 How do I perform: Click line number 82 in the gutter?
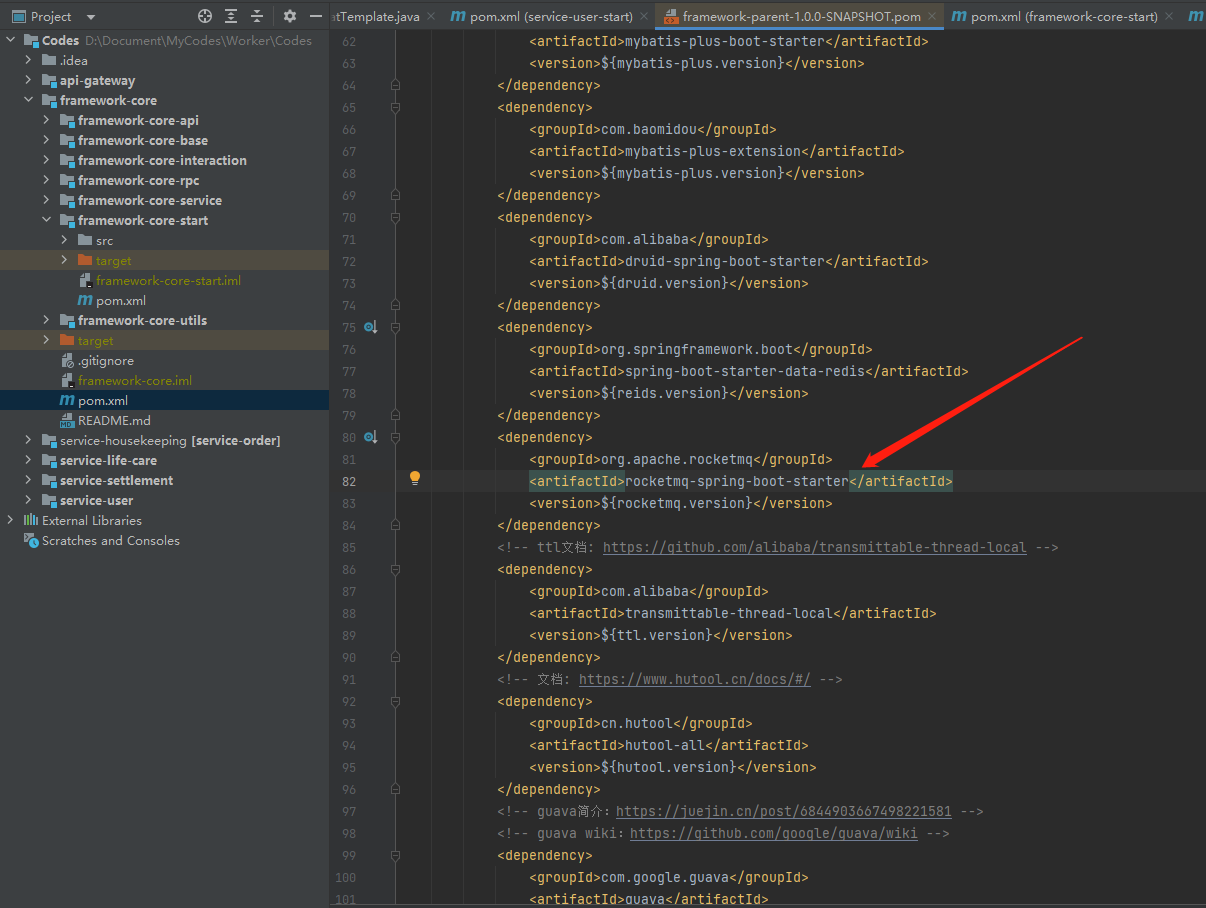click(348, 481)
